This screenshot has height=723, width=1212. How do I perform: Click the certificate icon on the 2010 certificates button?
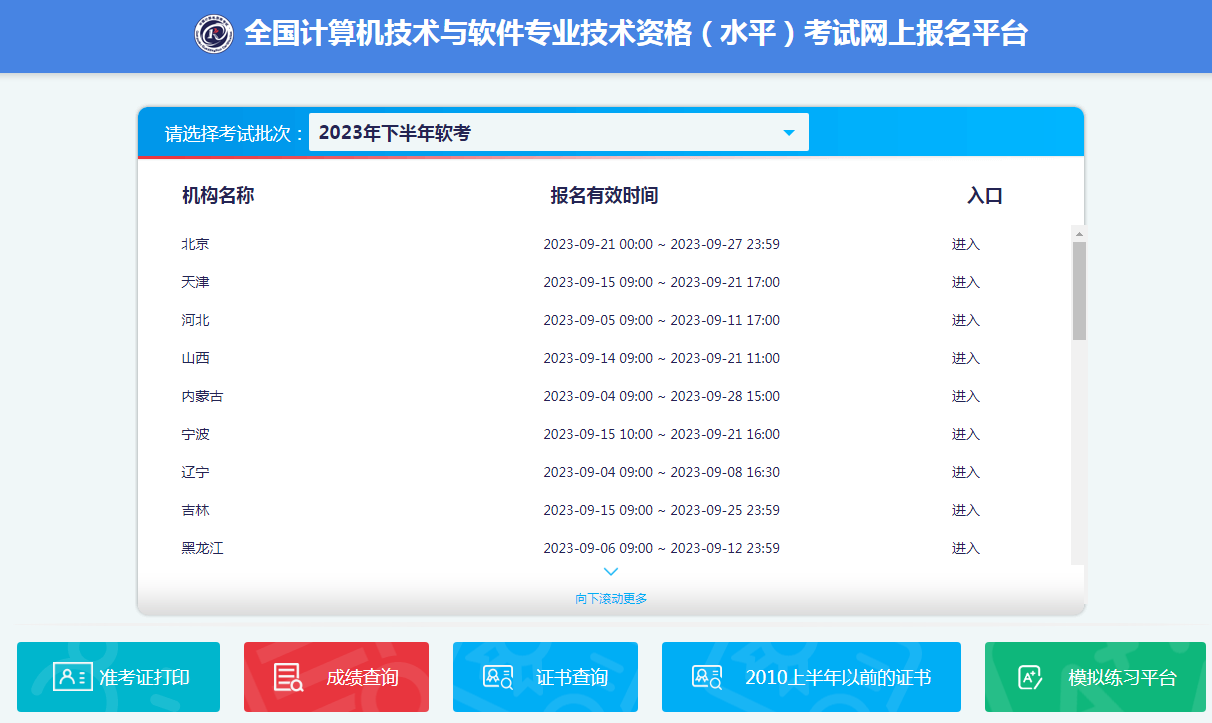[x=706, y=676]
